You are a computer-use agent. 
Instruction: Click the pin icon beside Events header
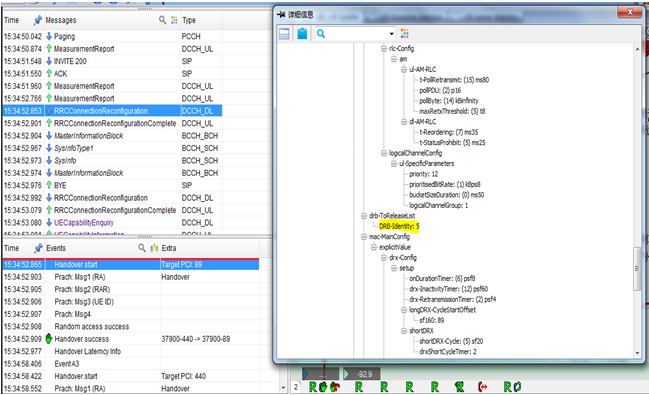point(38,248)
